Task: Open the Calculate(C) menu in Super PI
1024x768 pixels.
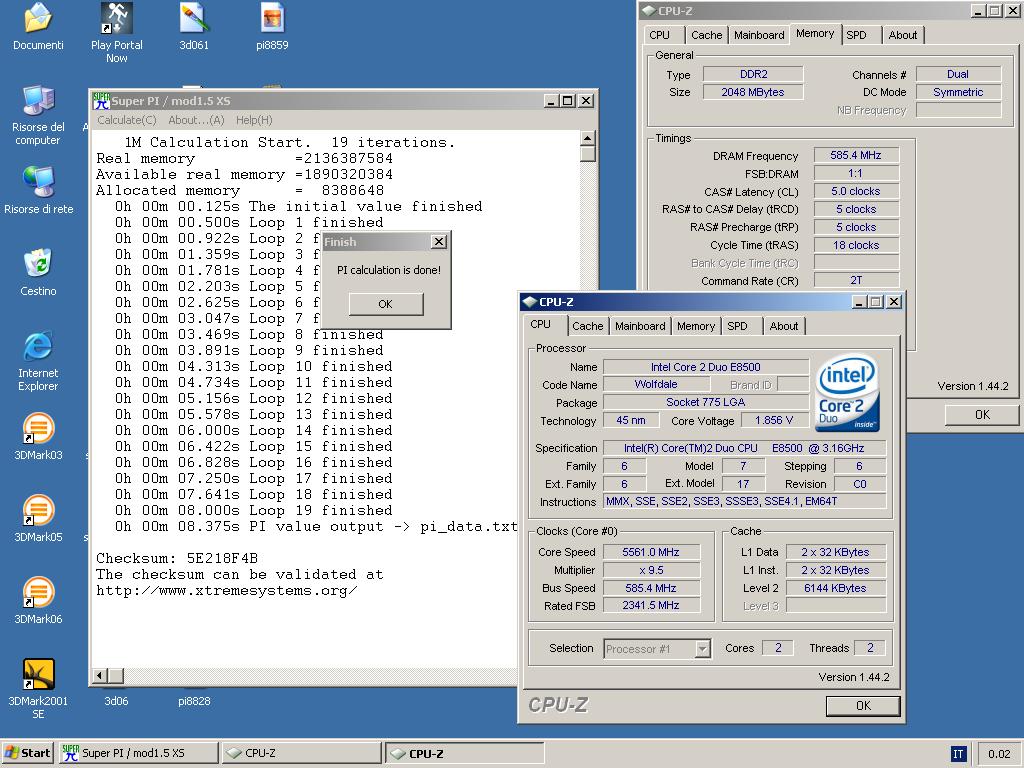Action: (127, 120)
